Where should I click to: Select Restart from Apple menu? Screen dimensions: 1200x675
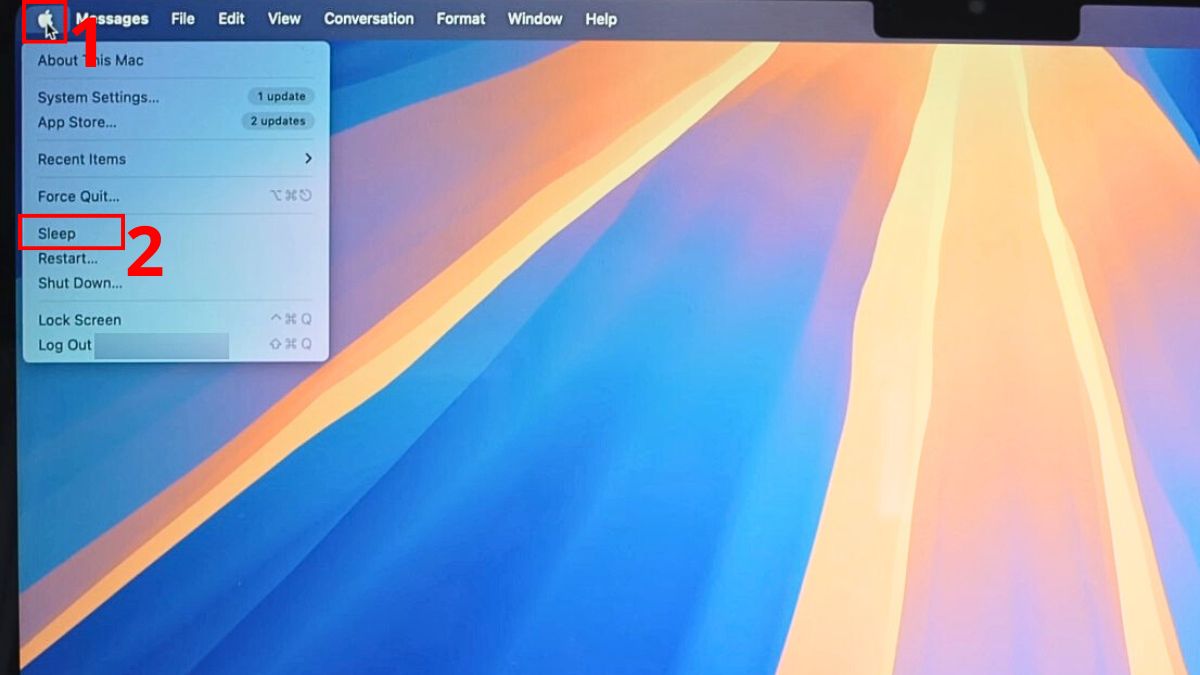(68, 258)
